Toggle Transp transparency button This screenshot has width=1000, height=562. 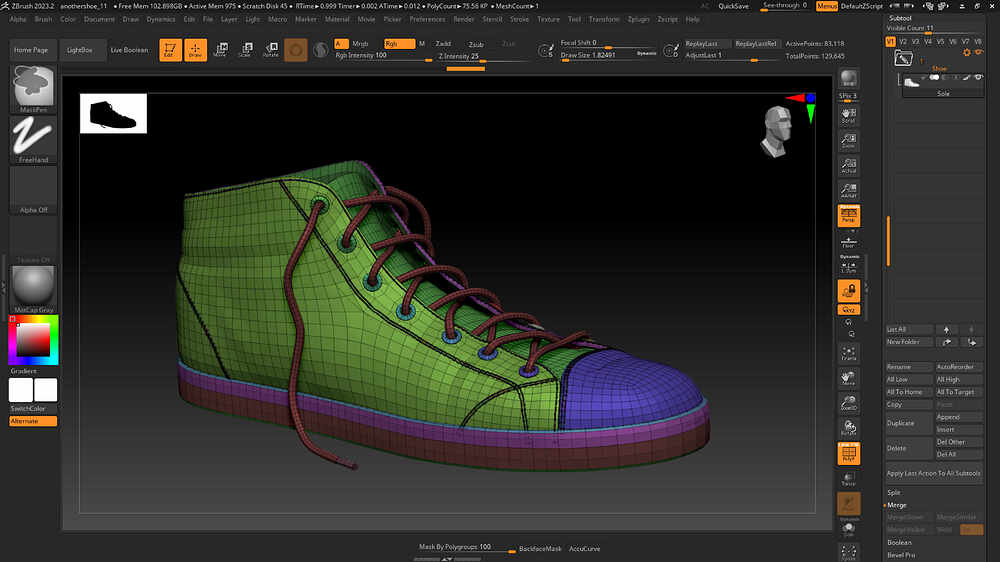848,478
